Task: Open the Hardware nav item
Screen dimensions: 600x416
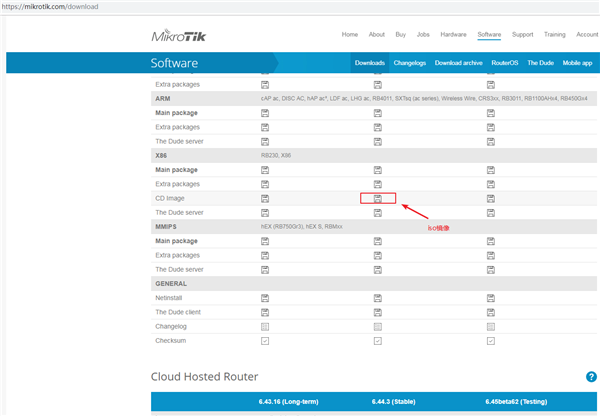Action: tap(453, 34)
